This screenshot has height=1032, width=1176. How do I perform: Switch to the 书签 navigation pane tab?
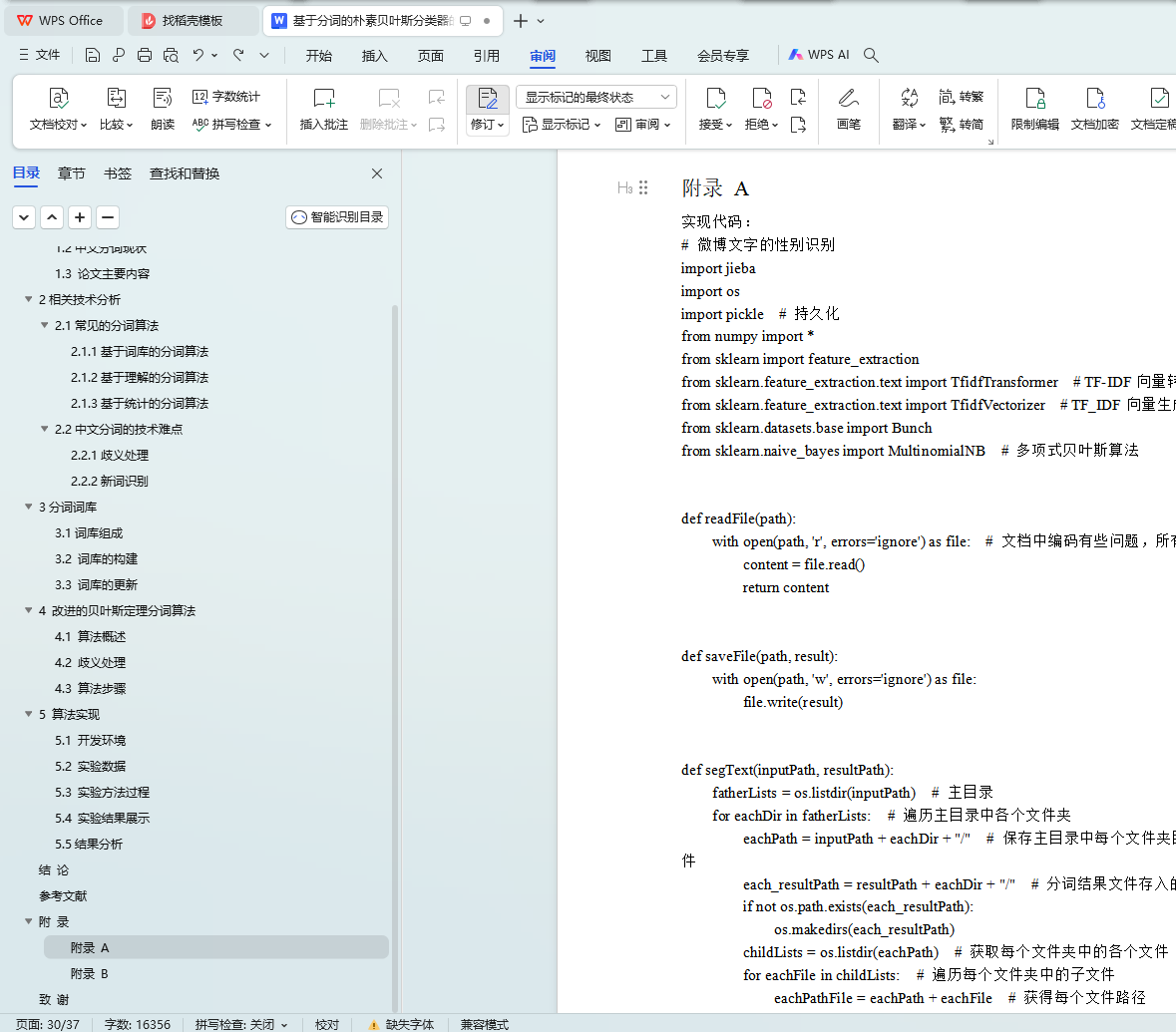coord(117,174)
